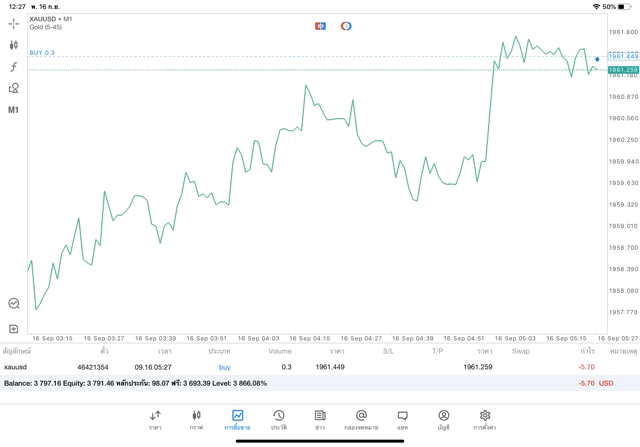
Task: Open the History clock tab
Action: [279, 419]
